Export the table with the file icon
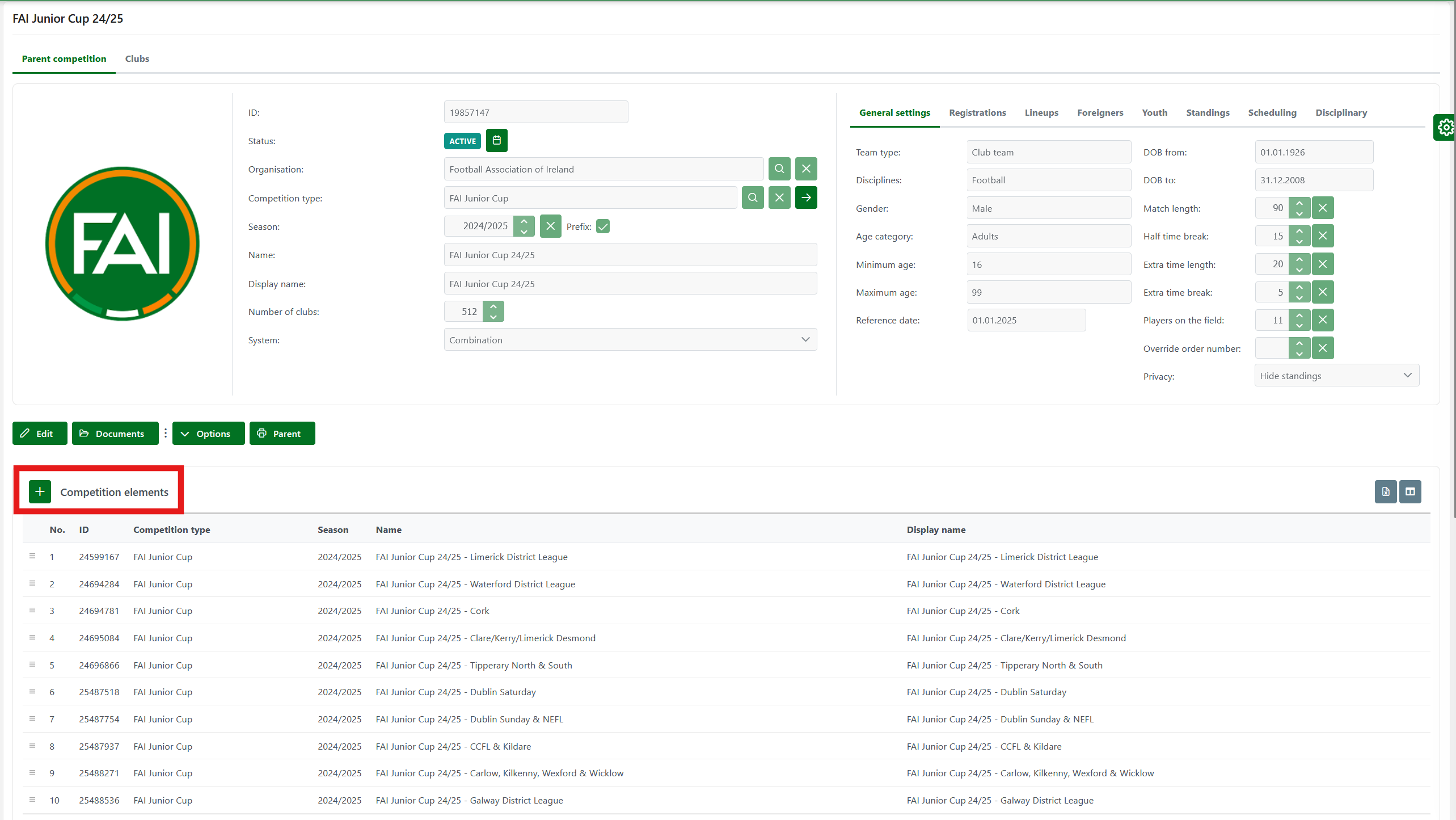Image resolution: width=1456 pixels, height=820 pixels. click(1385, 491)
